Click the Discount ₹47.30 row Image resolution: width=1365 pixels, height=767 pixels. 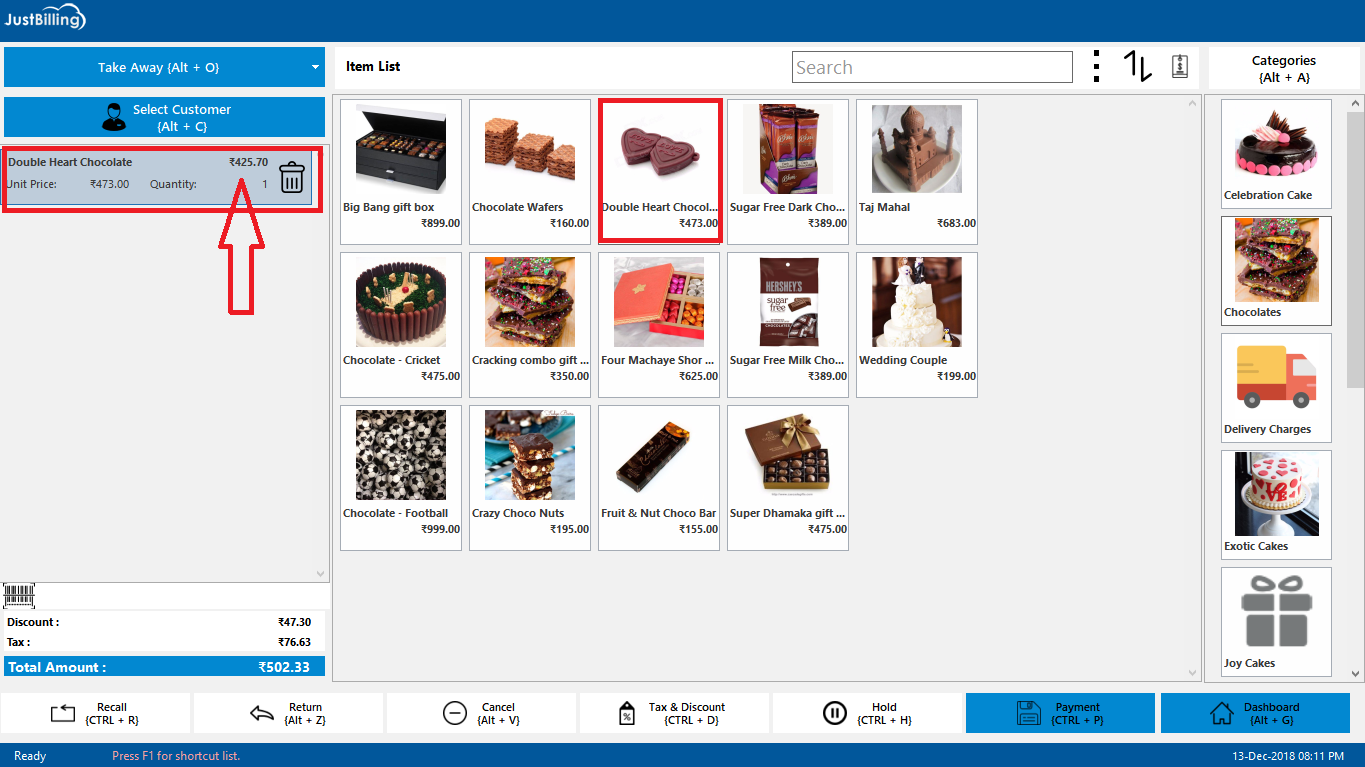pyautogui.click(x=165, y=622)
